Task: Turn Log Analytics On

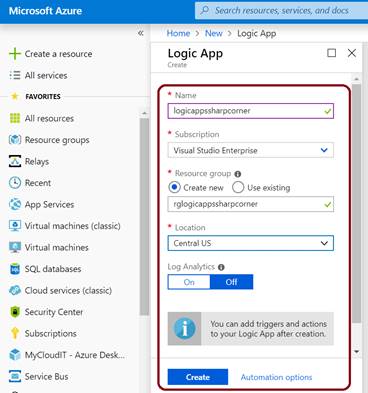Action: [189, 282]
